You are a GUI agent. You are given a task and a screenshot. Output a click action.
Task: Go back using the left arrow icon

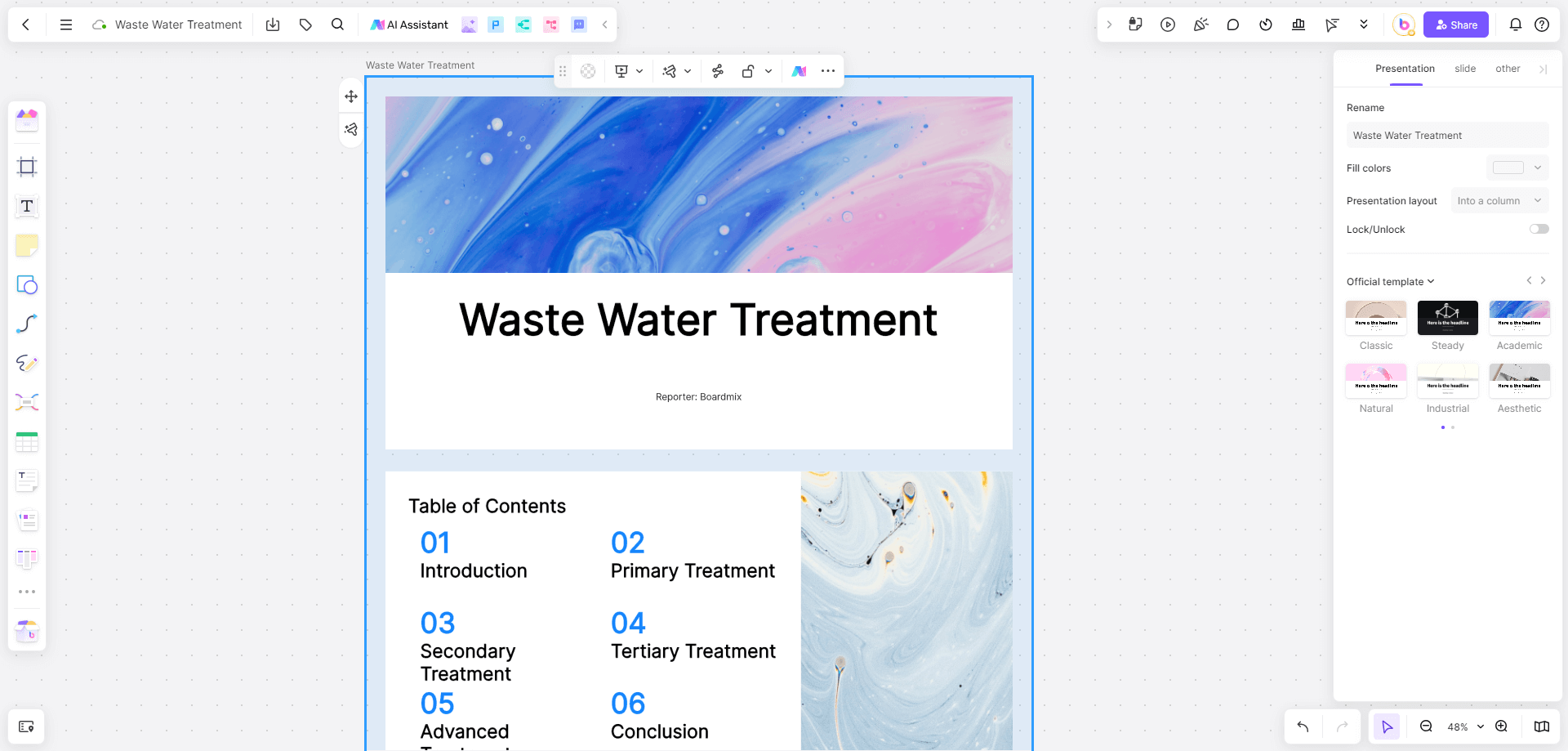(26, 25)
